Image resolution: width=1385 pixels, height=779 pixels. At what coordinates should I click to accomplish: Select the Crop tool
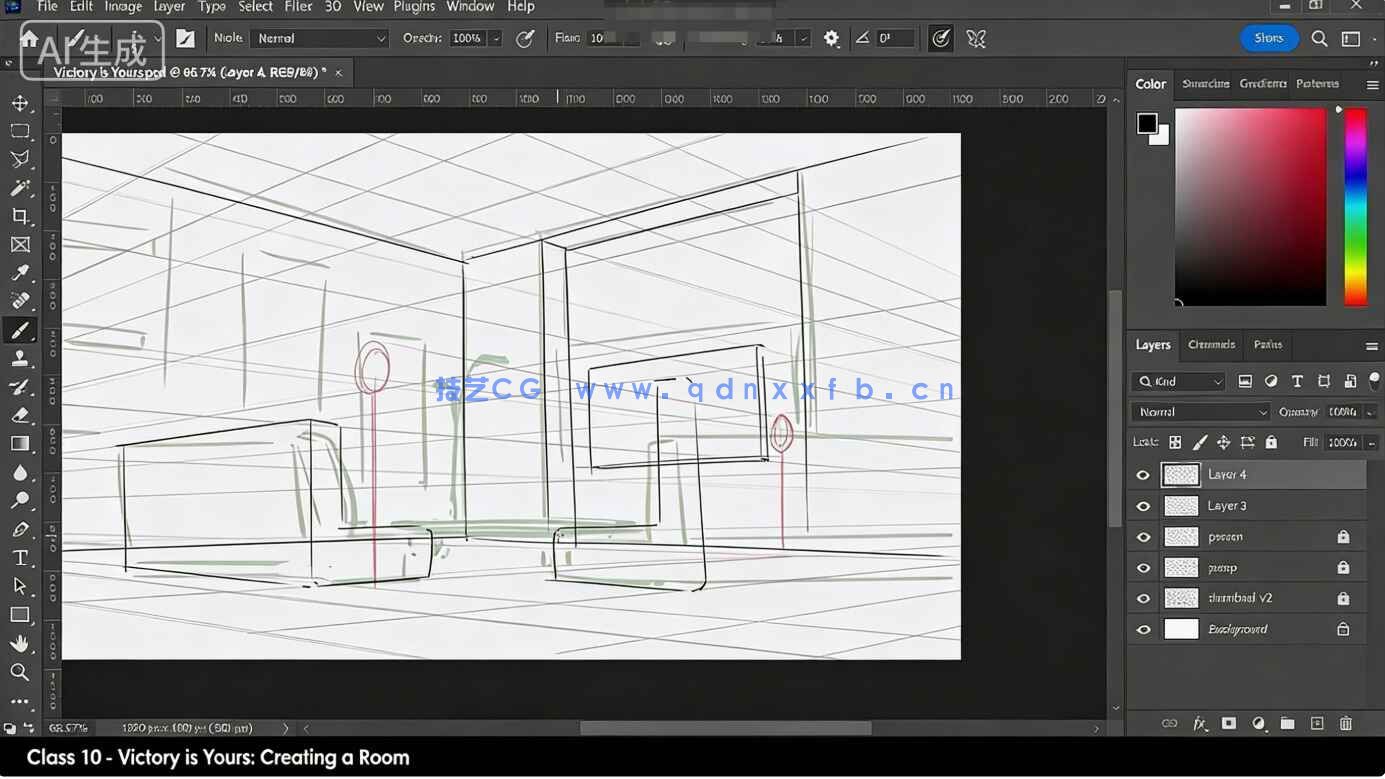click(20, 216)
